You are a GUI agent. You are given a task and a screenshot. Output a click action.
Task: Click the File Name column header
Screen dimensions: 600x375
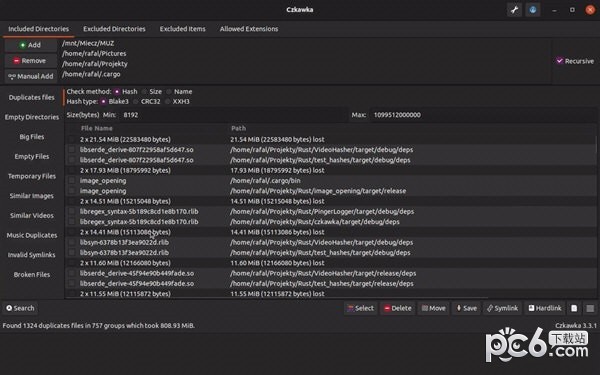[x=96, y=128]
